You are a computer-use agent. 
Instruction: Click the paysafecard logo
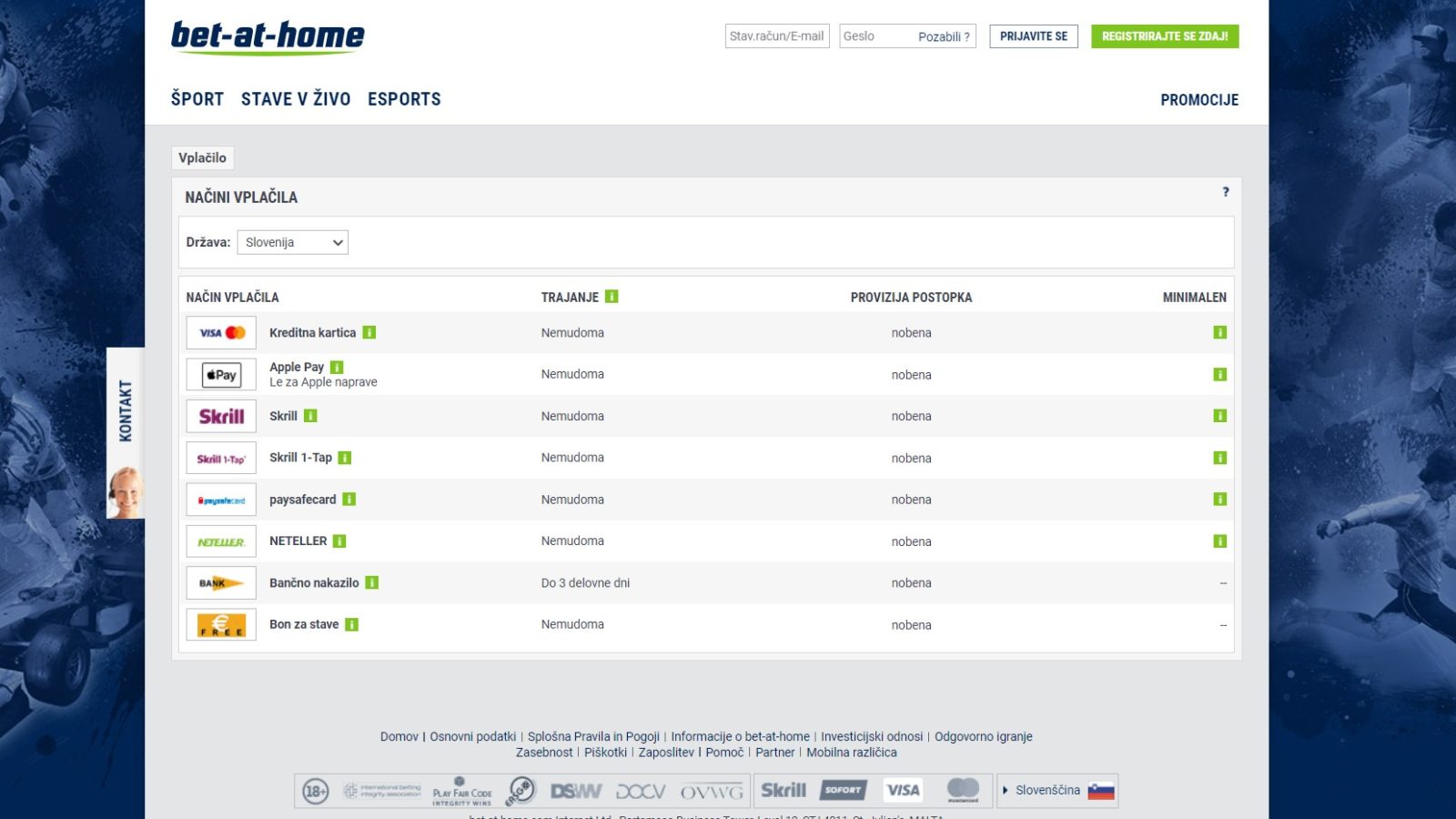pyautogui.click(x=221, y=500)
